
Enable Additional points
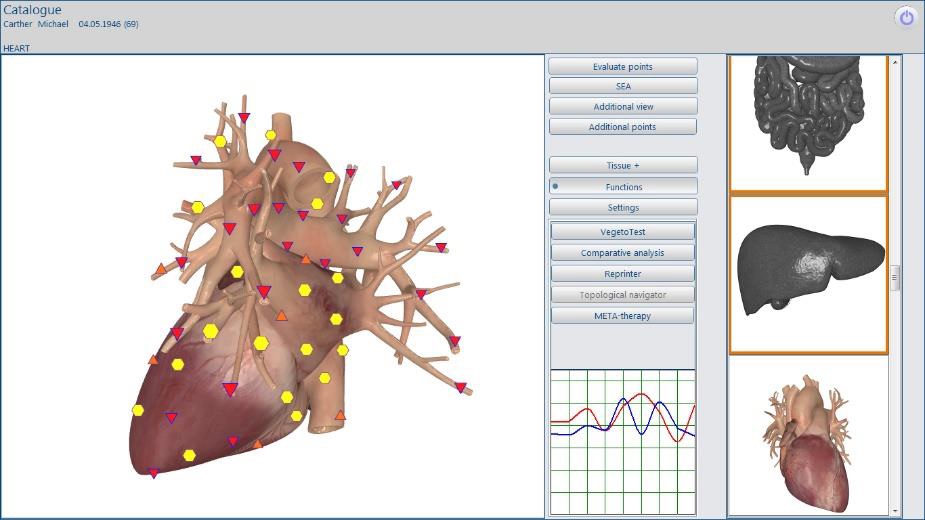[x=623, y=127]
